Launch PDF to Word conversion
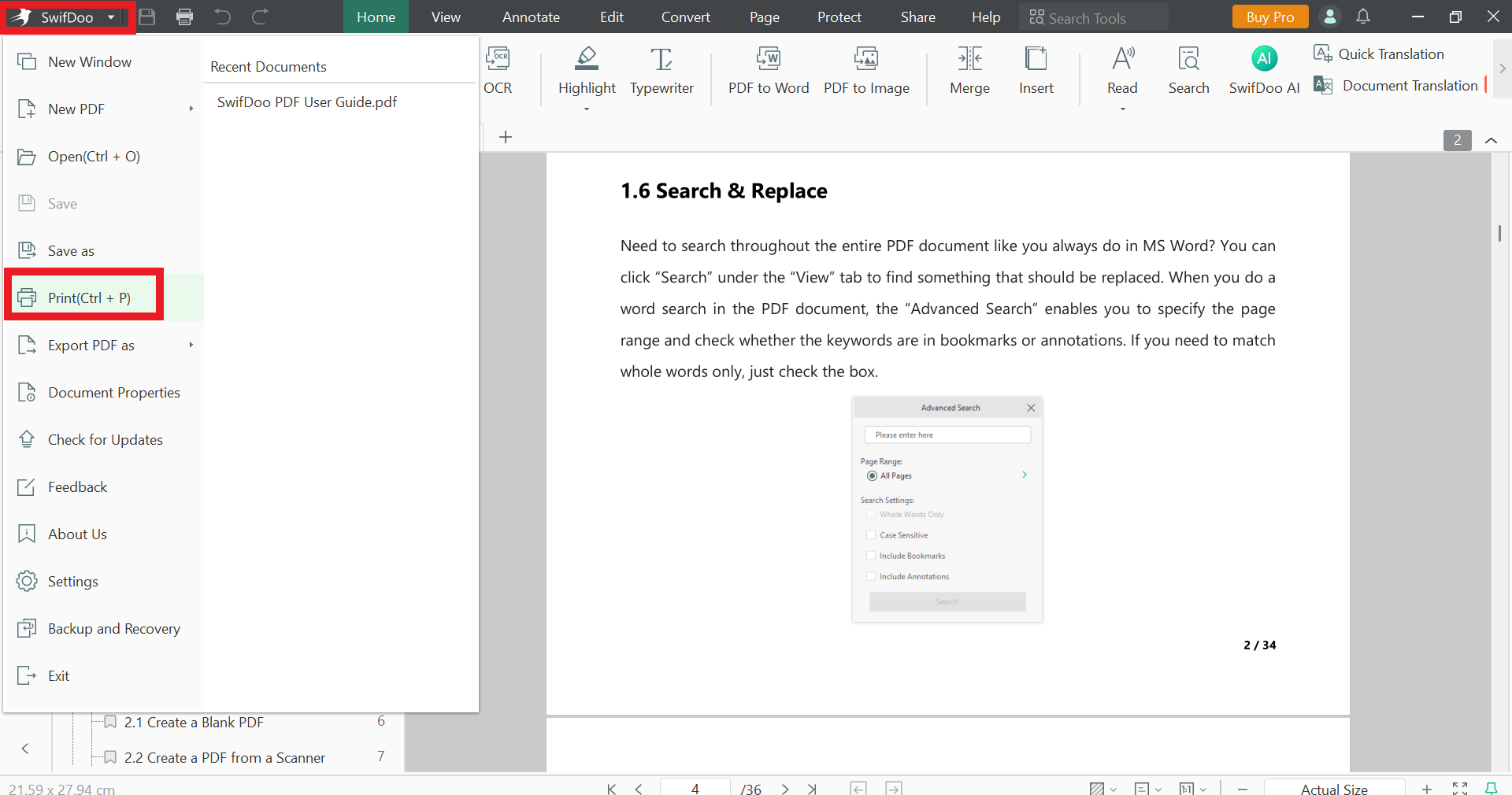The width and height of the screenshot is (1512, 795). pos(769,71)
